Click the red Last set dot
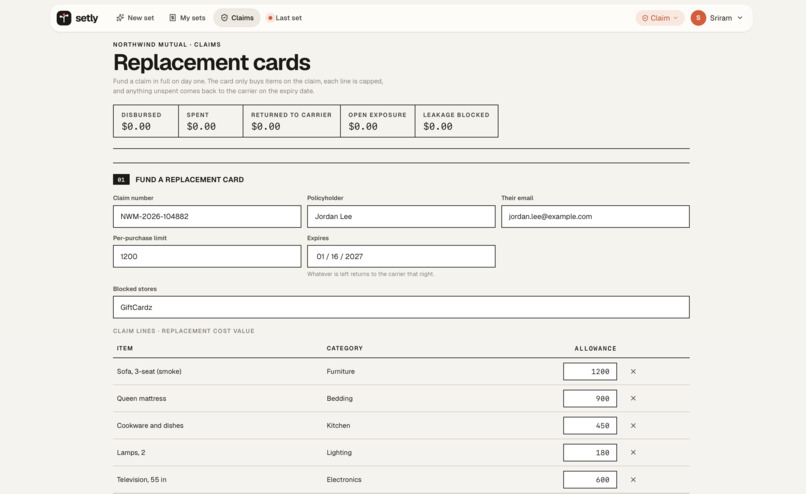 pyautogui.click(x=270, y=18)
